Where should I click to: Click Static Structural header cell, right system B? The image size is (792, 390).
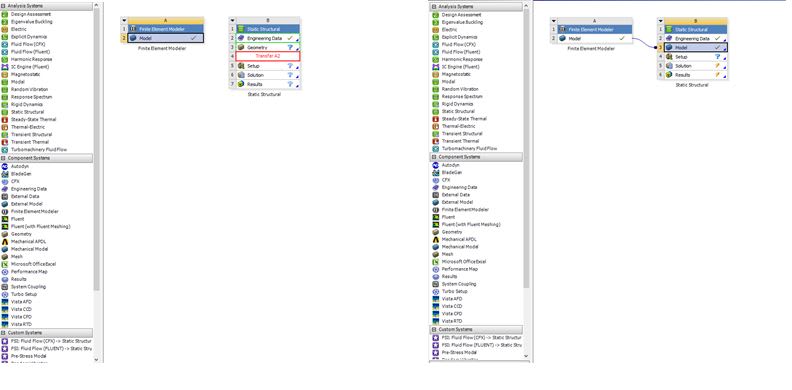pyautogui.click(x=696, y=29)
